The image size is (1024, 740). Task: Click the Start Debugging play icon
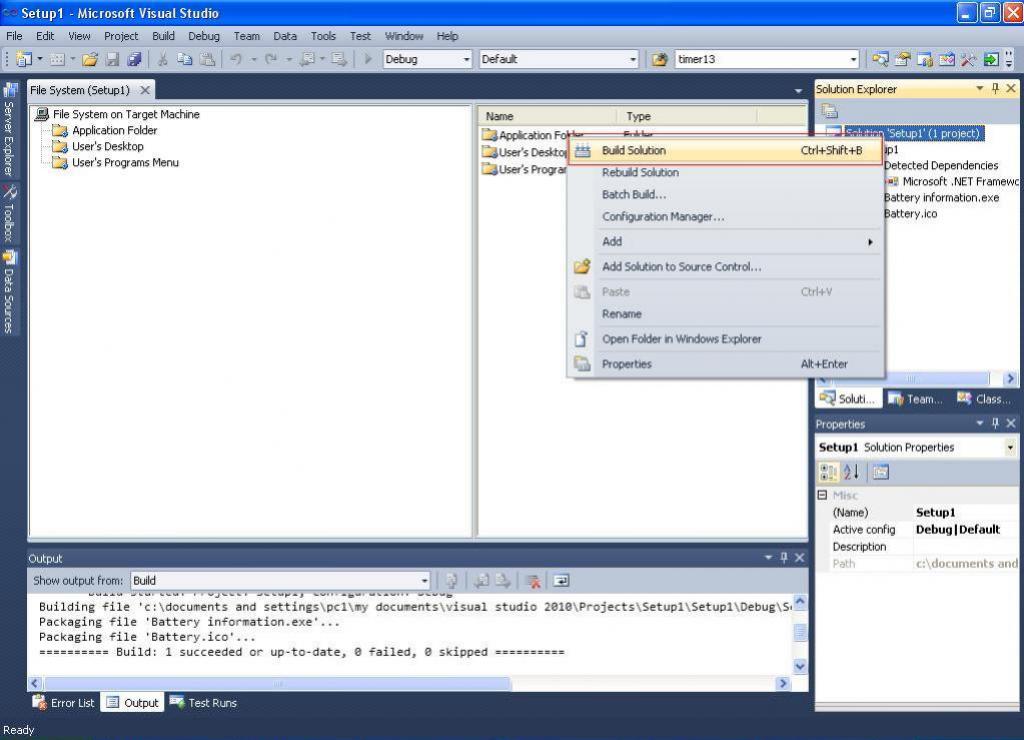point(368,59)
